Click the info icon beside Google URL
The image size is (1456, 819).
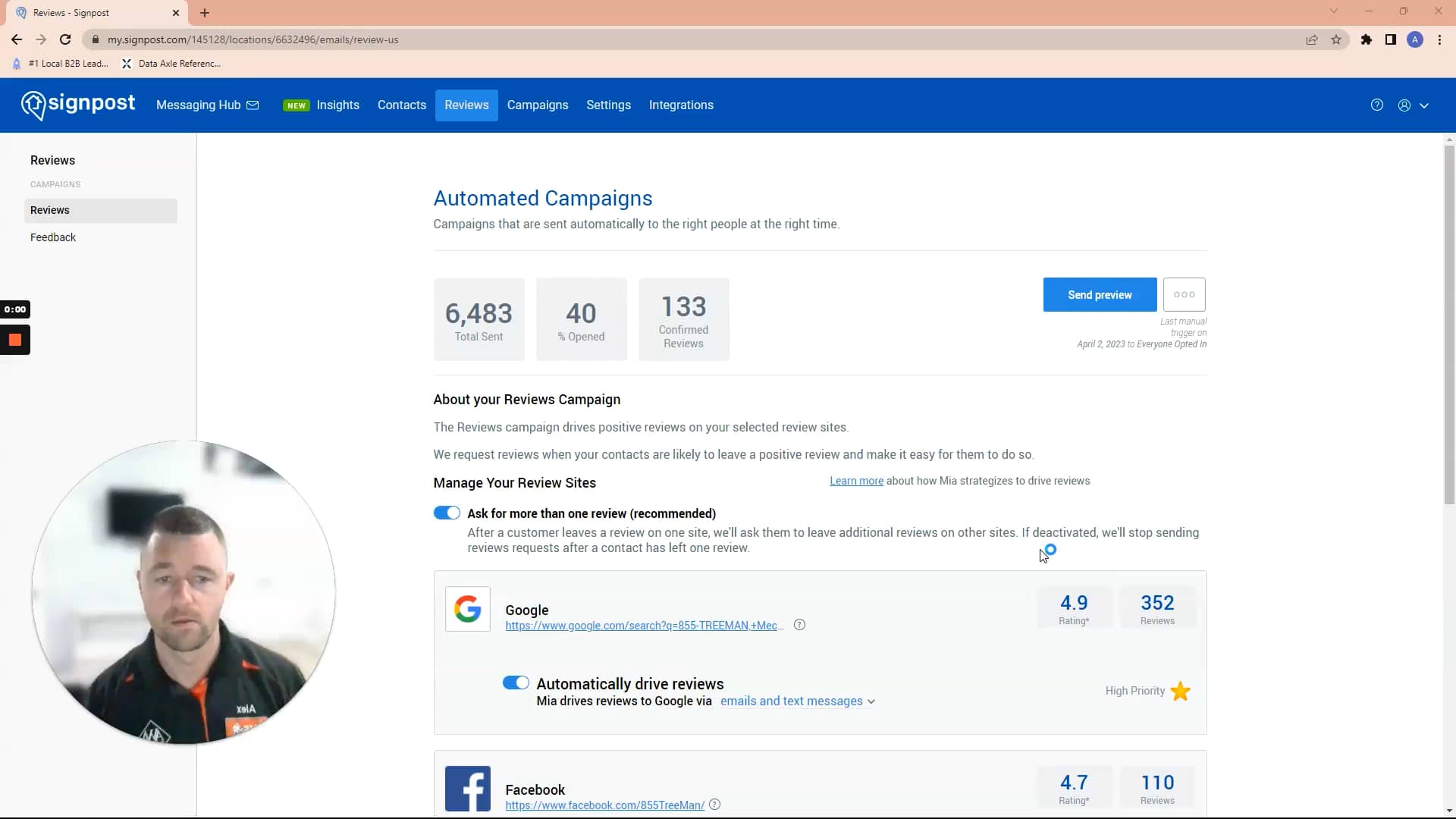click(x=799, y=625)
